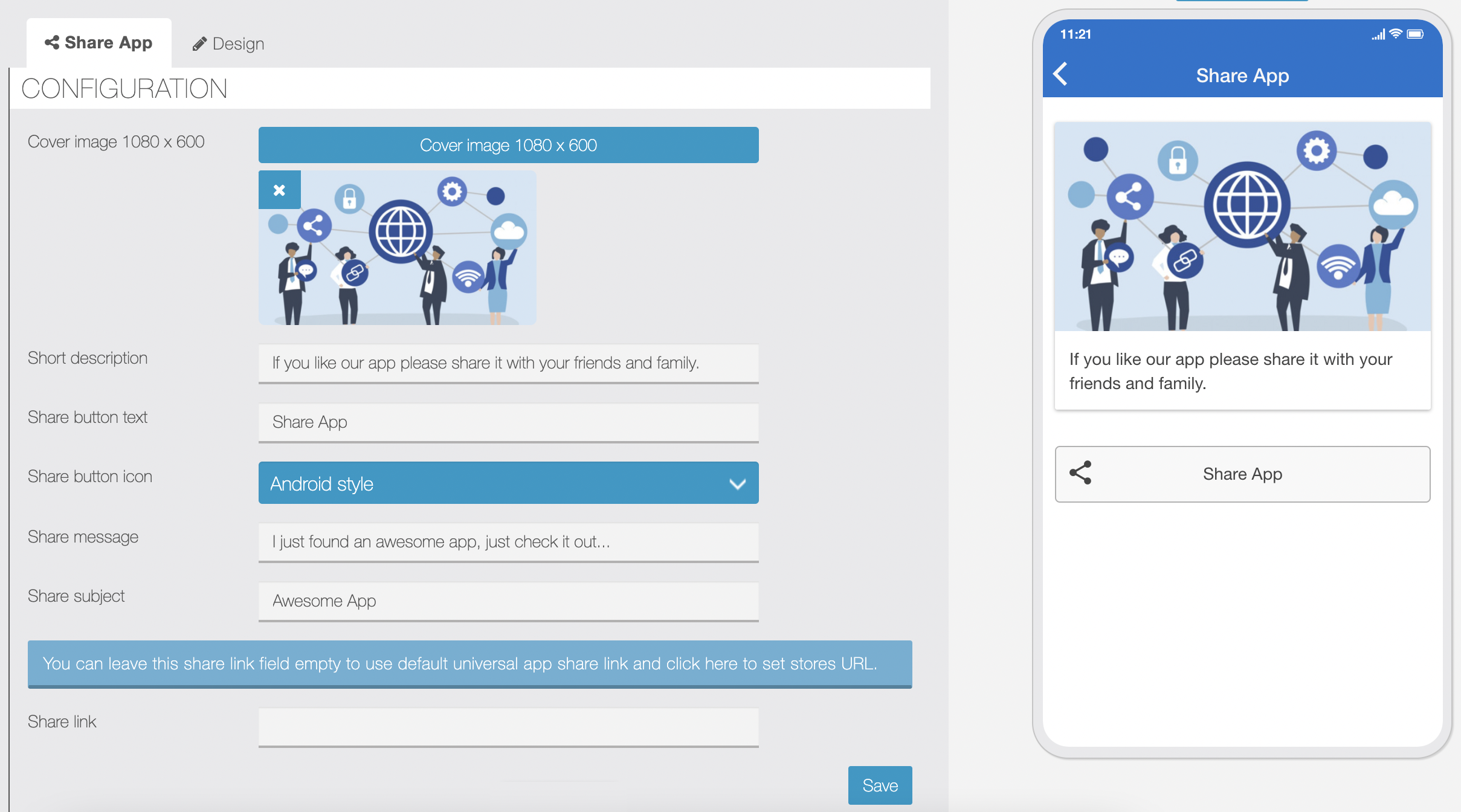The height and width of the screenshot is (812, 1461).
Task: Open the Design tab
Action: click(x=228, y=43)
